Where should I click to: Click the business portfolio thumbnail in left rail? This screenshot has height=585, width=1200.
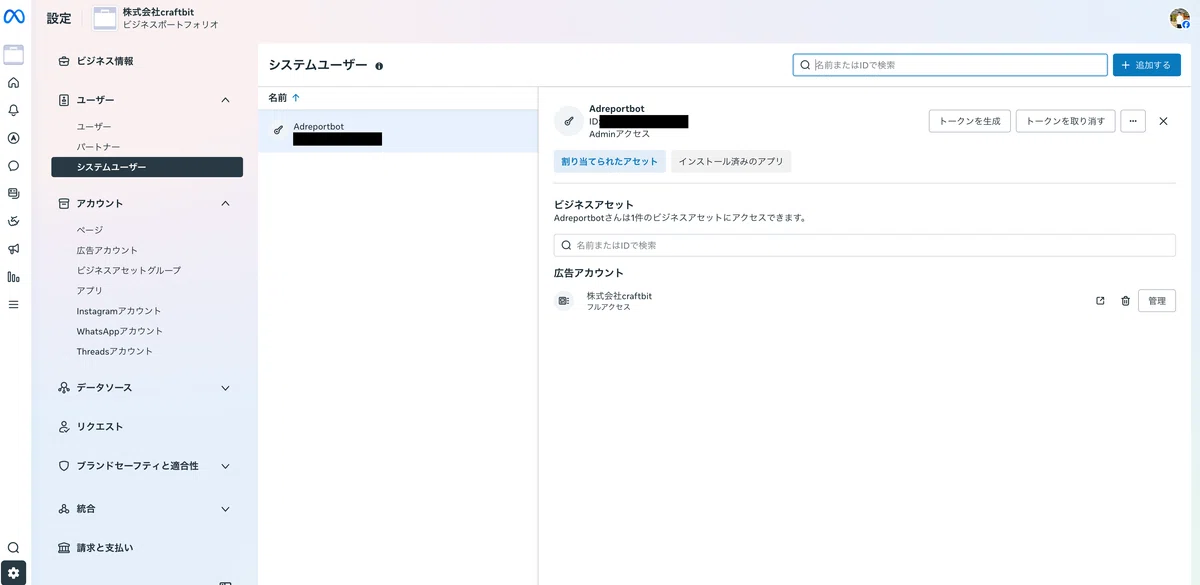(13, 55)
